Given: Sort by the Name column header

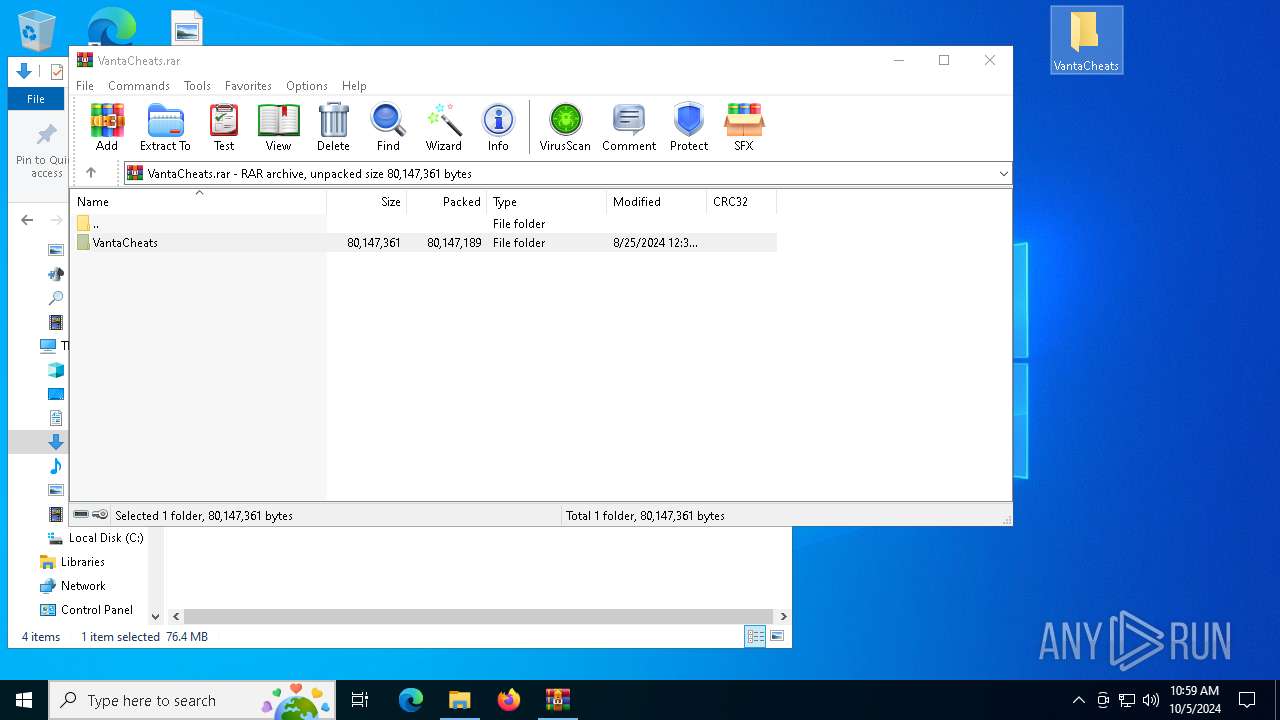Looking at the screenshot, I should point(198,202).
